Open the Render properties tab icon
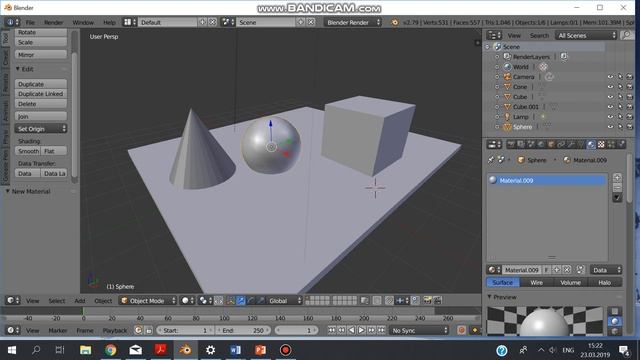 (x=511, y=144)
